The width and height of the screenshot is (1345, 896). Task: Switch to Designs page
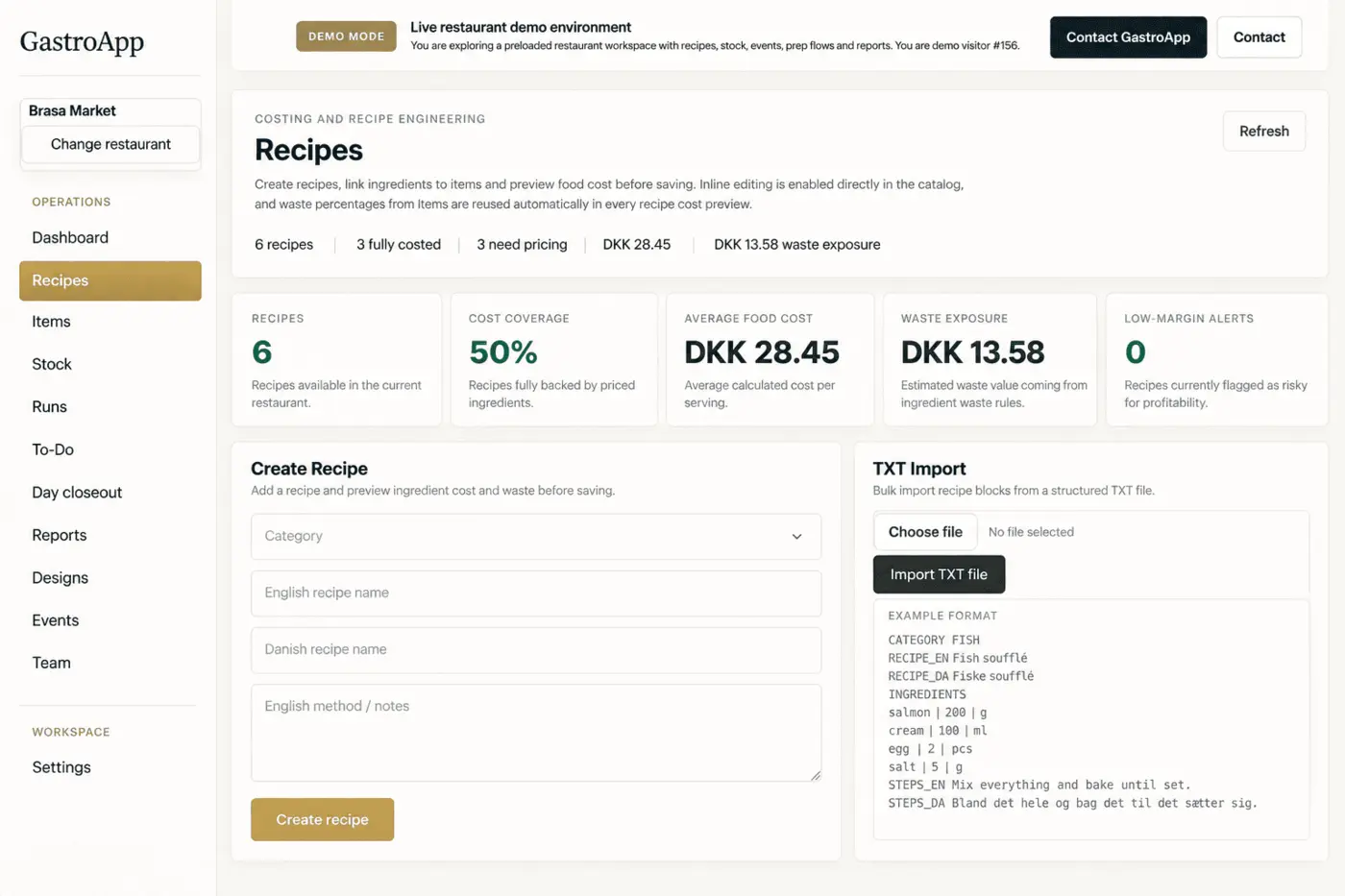click(60, 578)
